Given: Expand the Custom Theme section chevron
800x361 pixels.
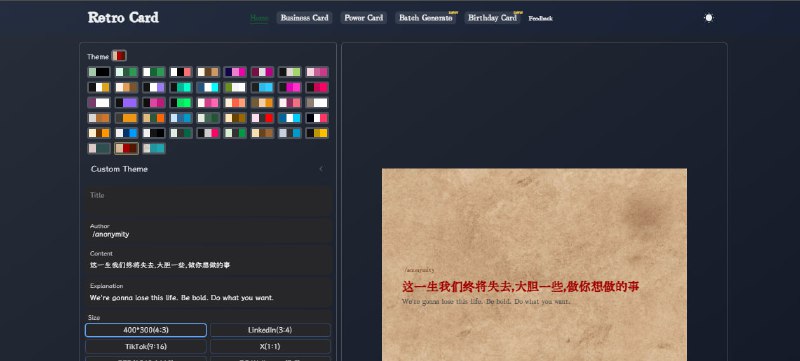Looking at the screenshot, I should [x=320, y=169].
